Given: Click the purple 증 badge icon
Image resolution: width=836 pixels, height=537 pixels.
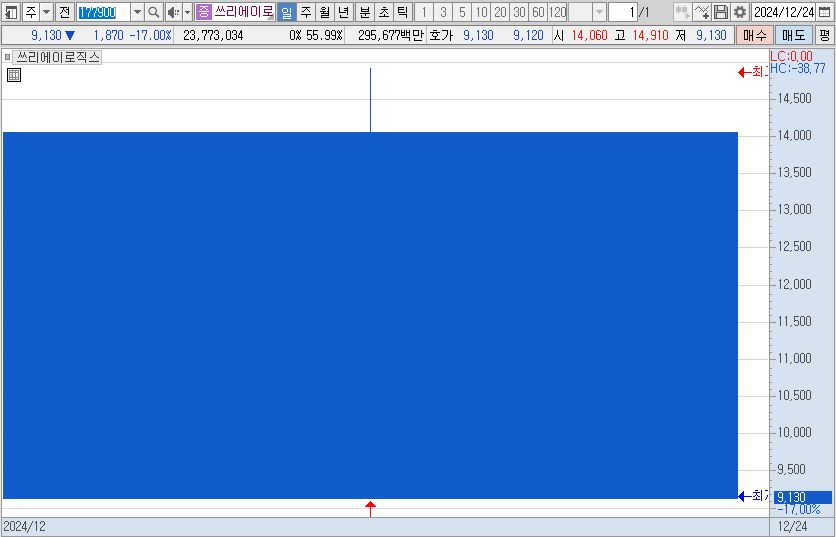Looking at the screenshot, I should (x=203, y=12).
